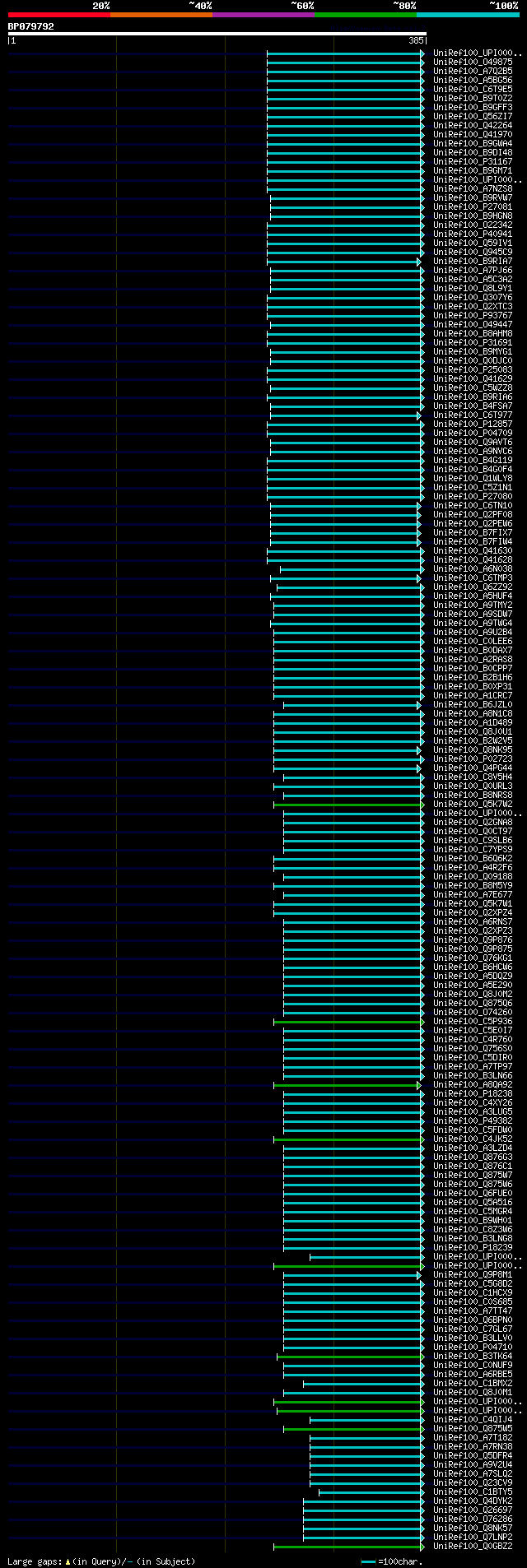
Task: Click the '=100char.' scale legend
Action: [399, 1561]
